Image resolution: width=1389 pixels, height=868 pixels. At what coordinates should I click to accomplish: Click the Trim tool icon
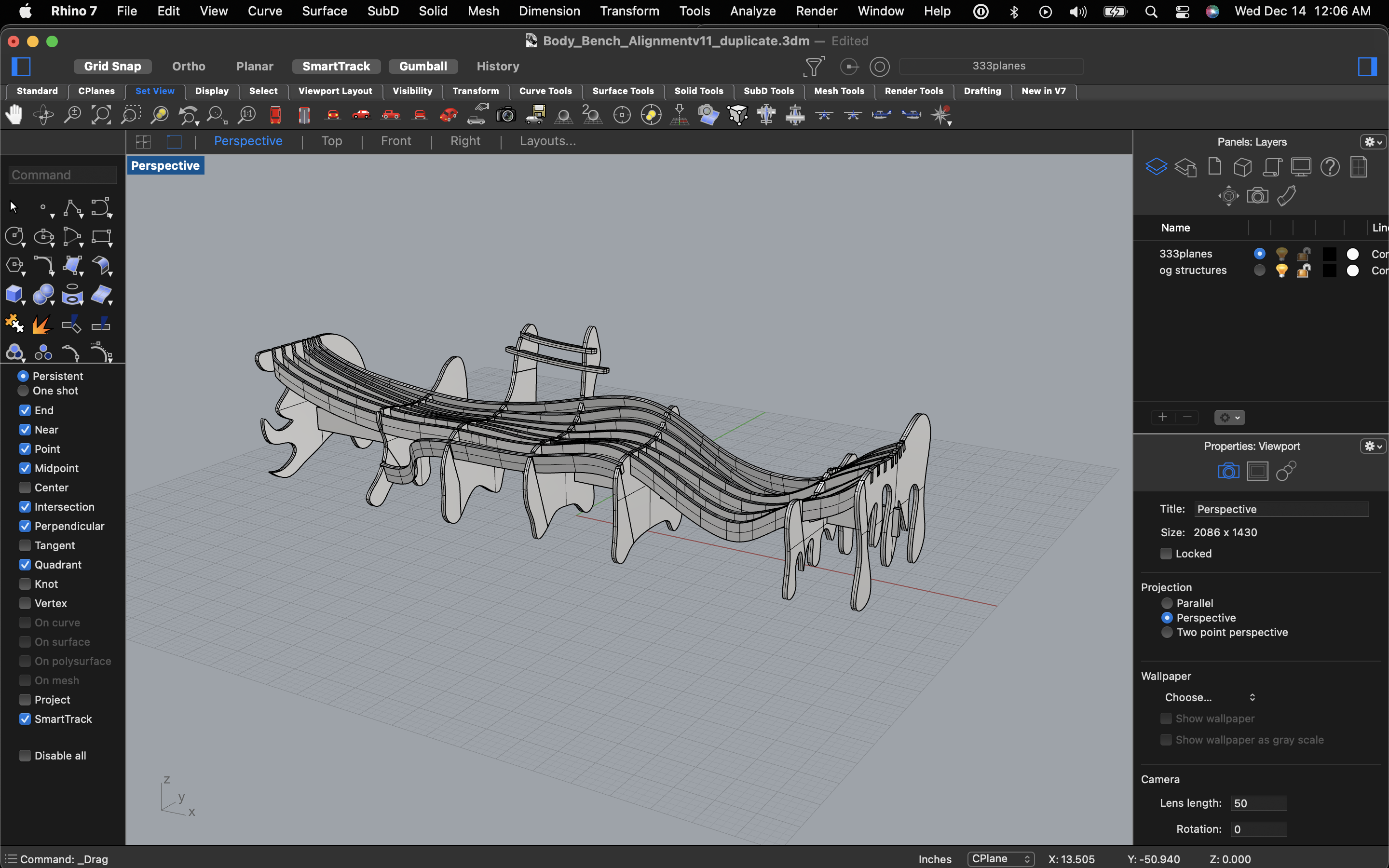[71, 324]
